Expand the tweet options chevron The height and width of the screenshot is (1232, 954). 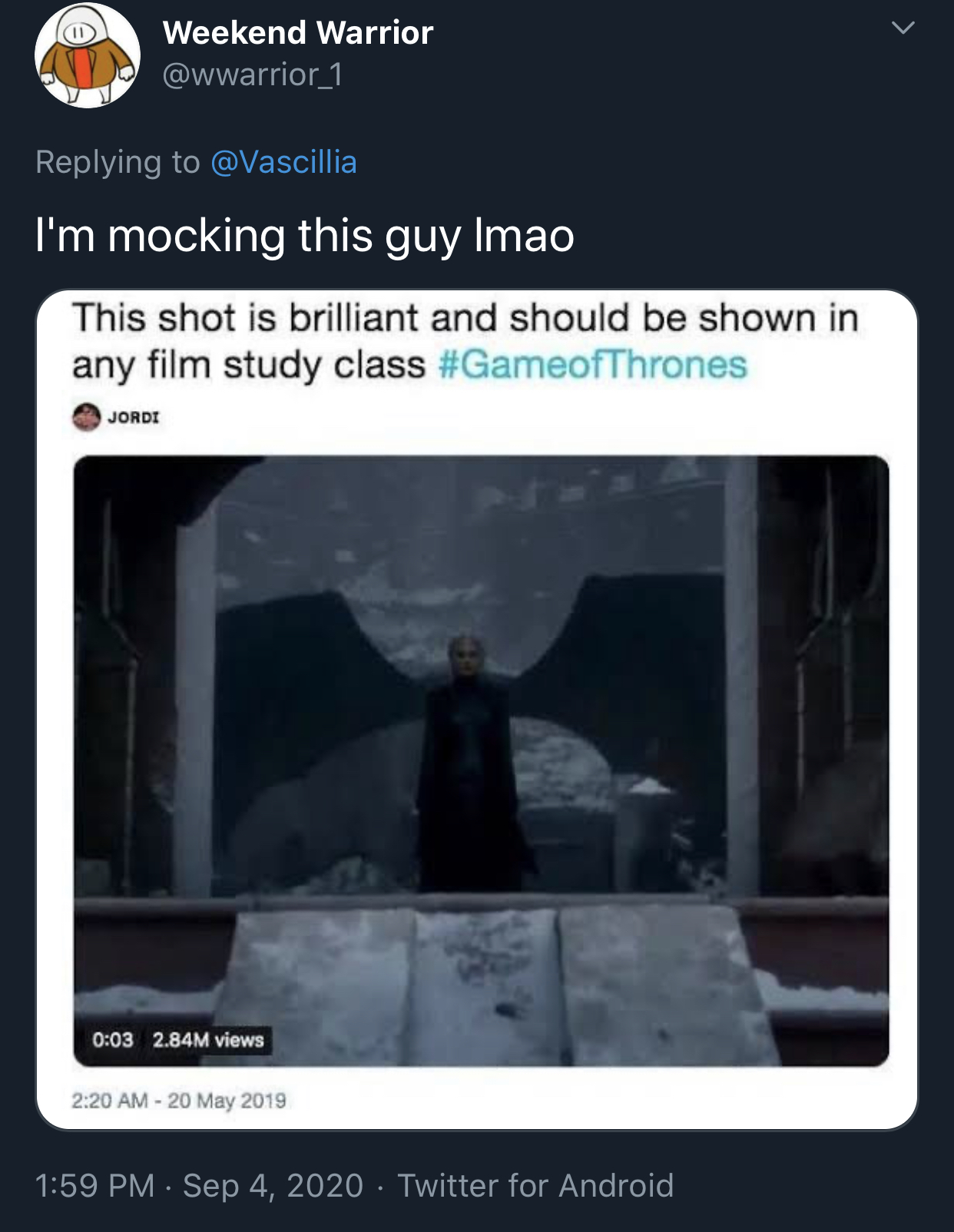coord(903,28)
